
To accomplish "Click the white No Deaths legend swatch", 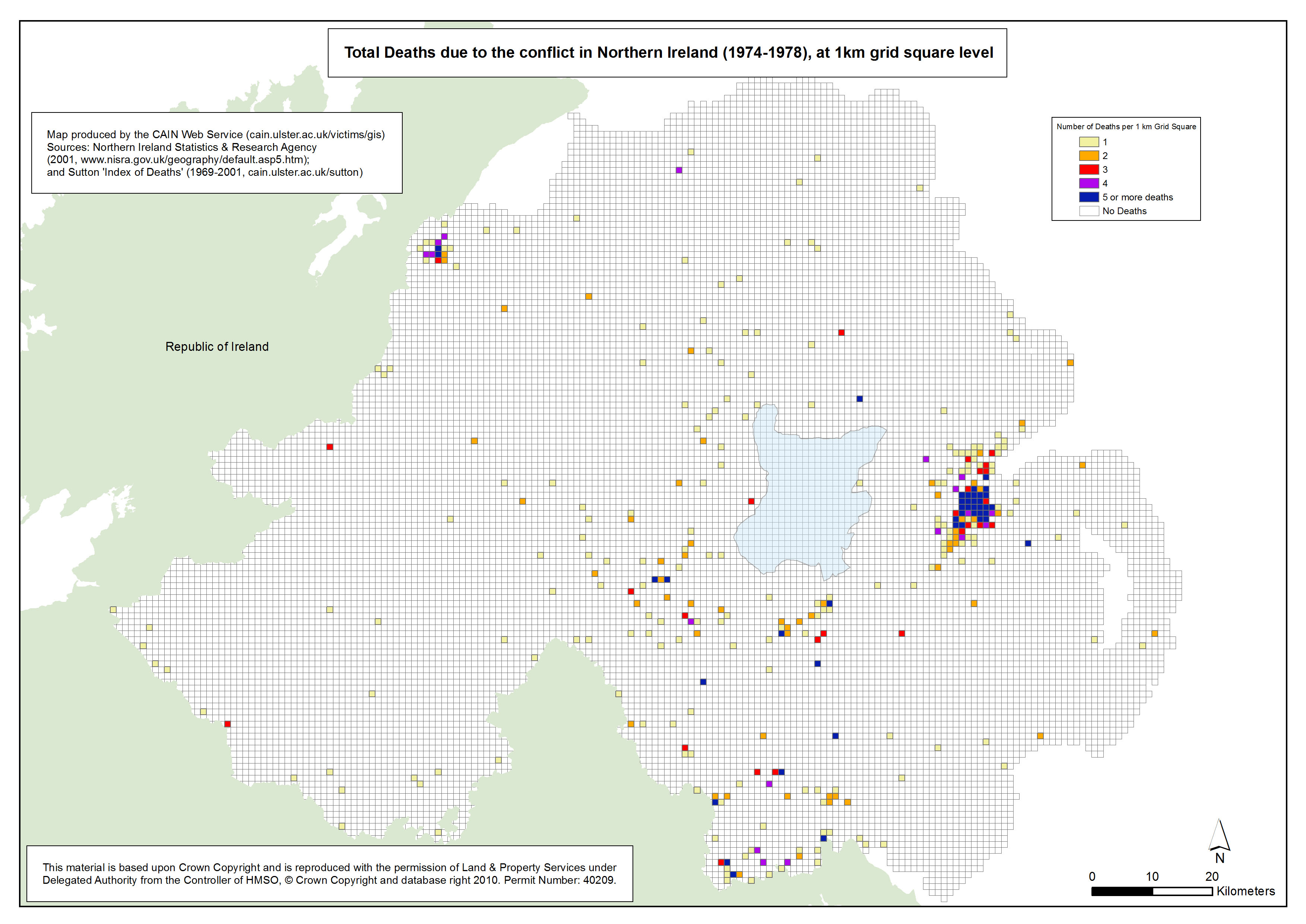I will 1088,210.
